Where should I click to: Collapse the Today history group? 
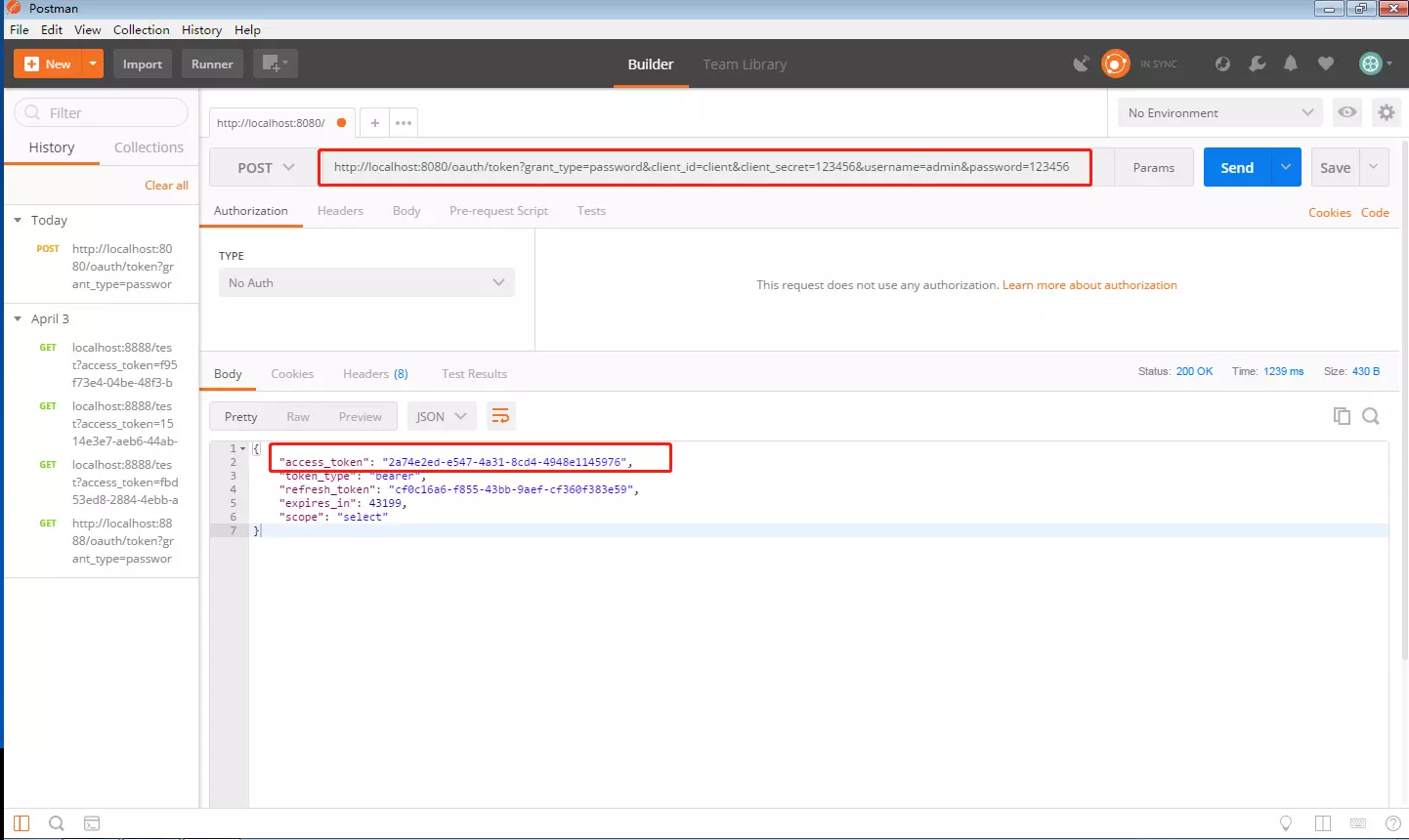click(x=18, y=221)
